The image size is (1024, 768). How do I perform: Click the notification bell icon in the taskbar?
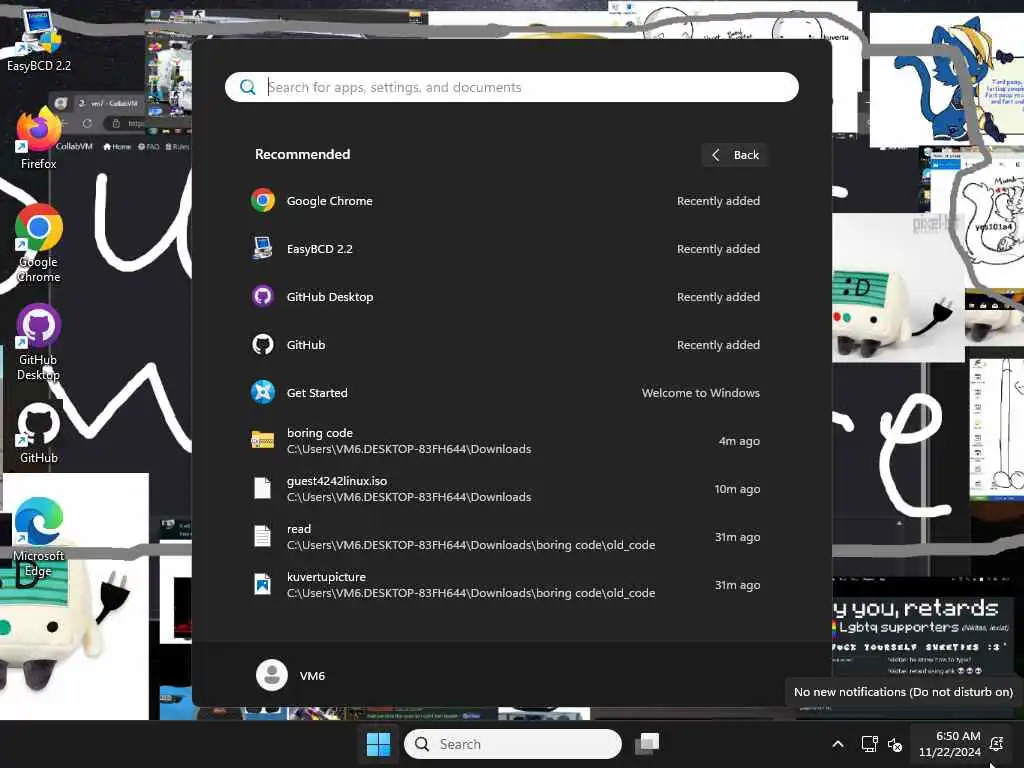997,744
